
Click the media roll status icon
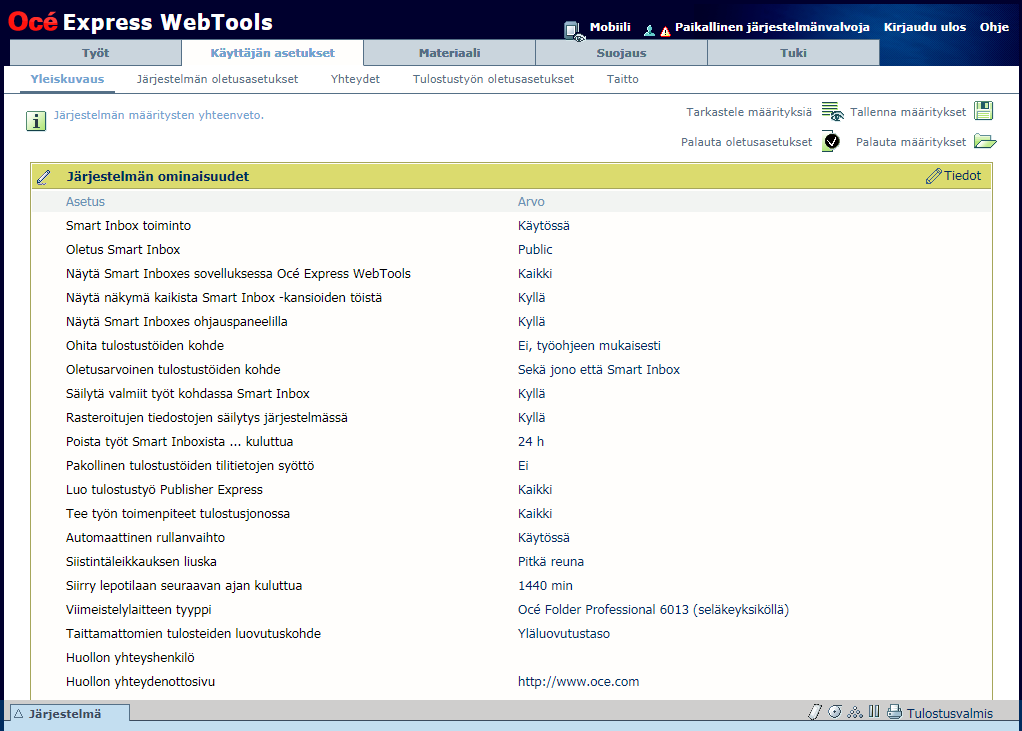pos(835,711)
